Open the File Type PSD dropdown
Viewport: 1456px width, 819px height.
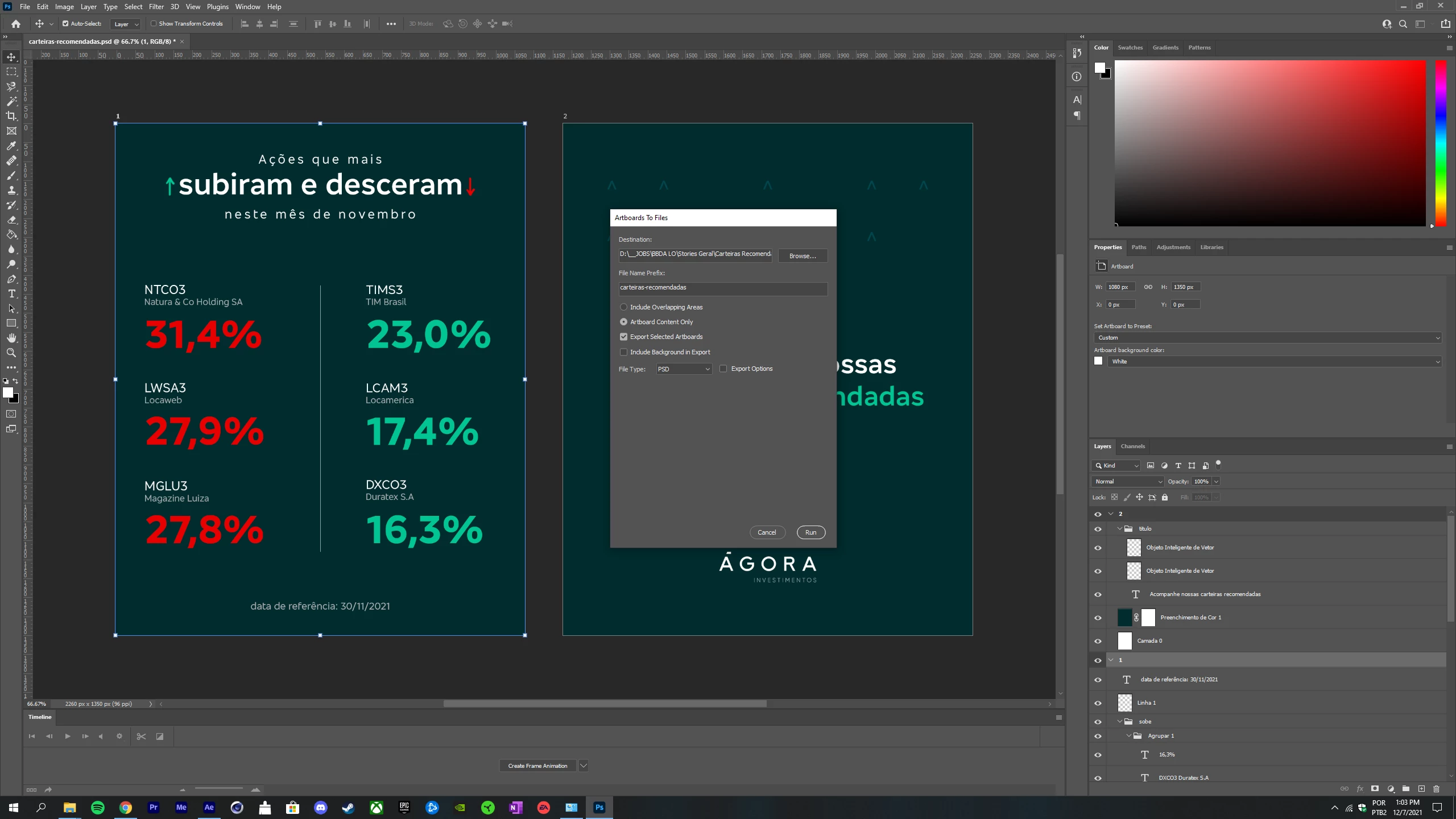[x=684, y=369]
